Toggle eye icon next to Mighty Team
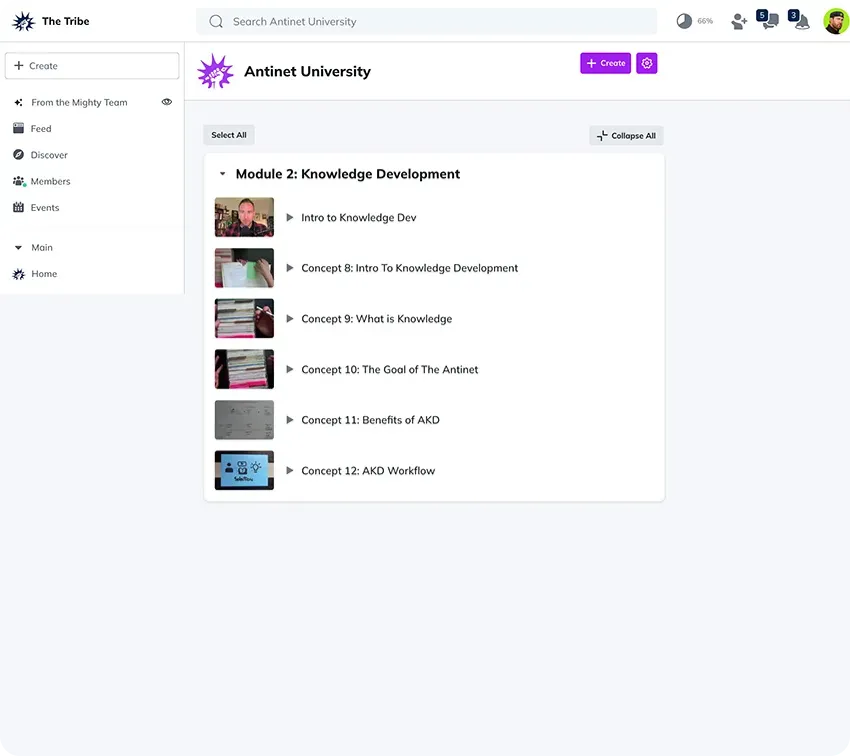 [167, 102]
